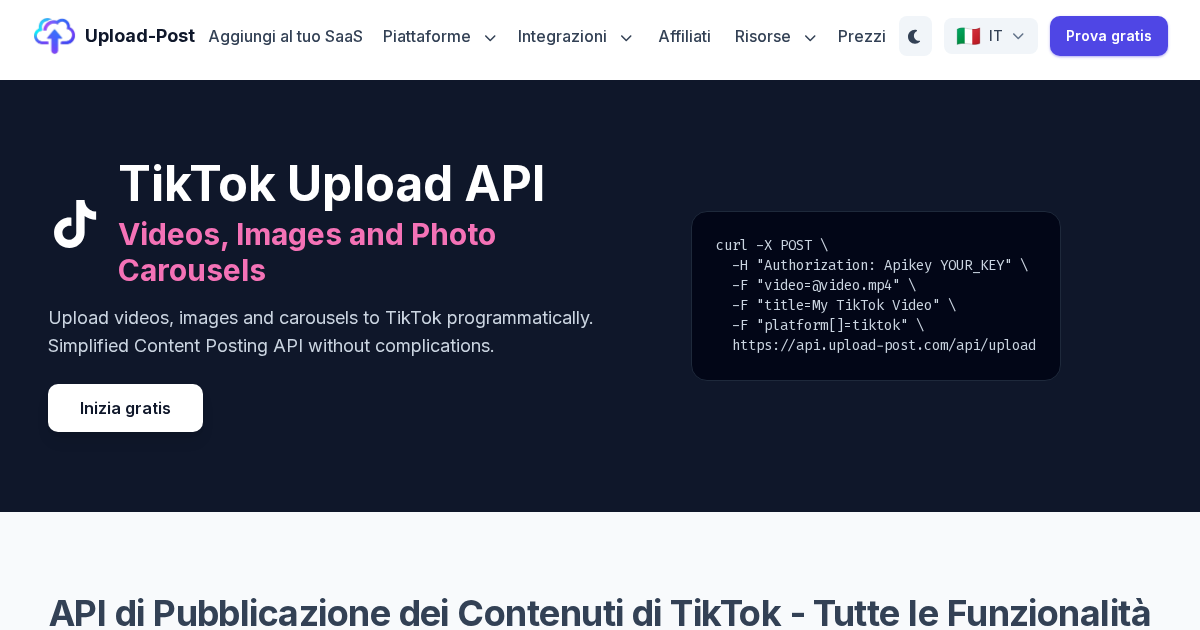Click the Inizia gratis button
The height and width of the screenshot is (630, 1200).
(x=125, y=408)
